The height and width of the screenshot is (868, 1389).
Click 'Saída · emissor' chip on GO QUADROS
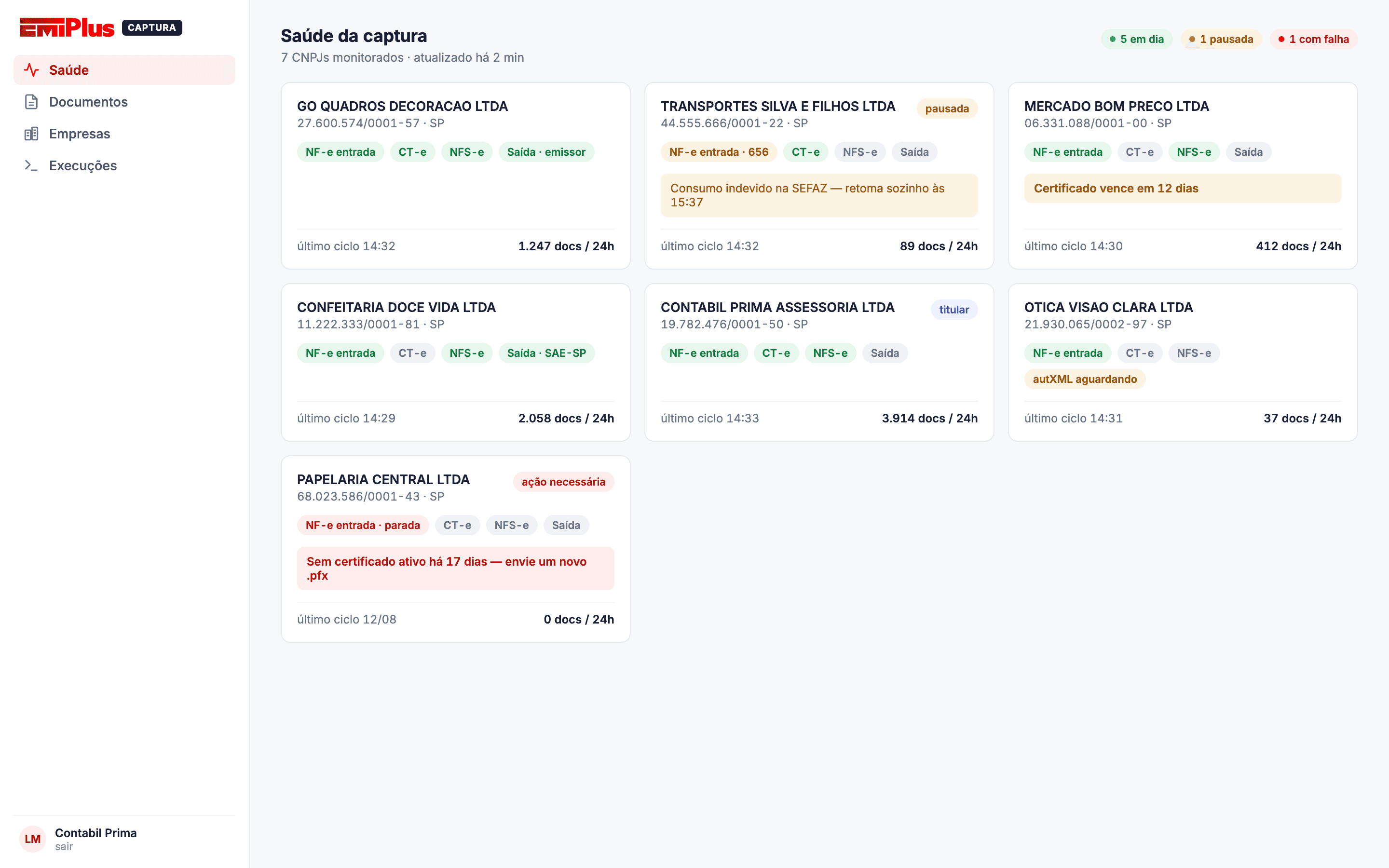pos(546,152)
